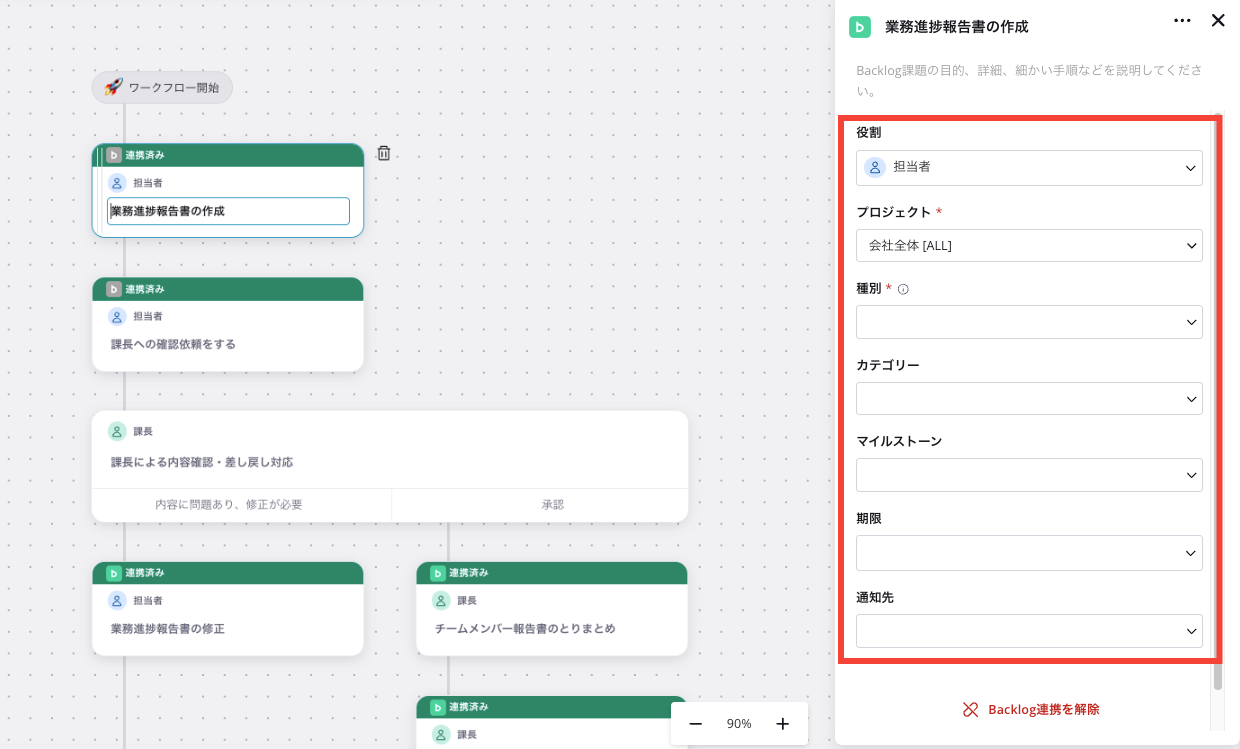Click the rocket icon on ワークフロー開始
The width and height of the screenshot is (1240, 749).
pos(113,87)
